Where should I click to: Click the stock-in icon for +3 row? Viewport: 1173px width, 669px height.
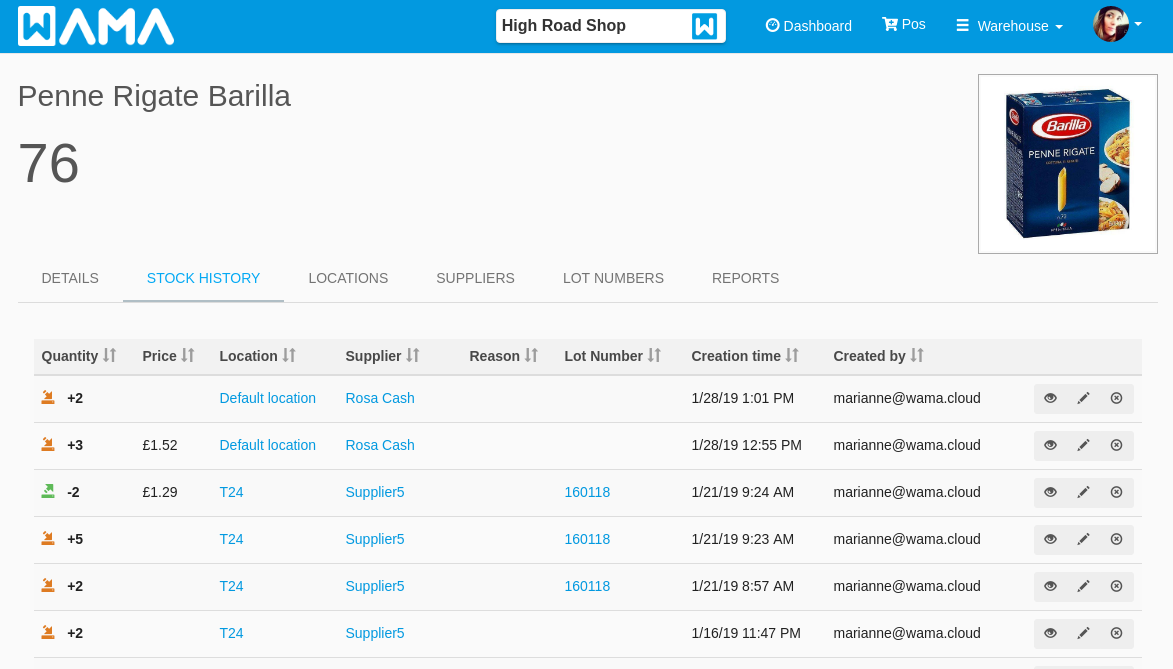pos(48,445)
